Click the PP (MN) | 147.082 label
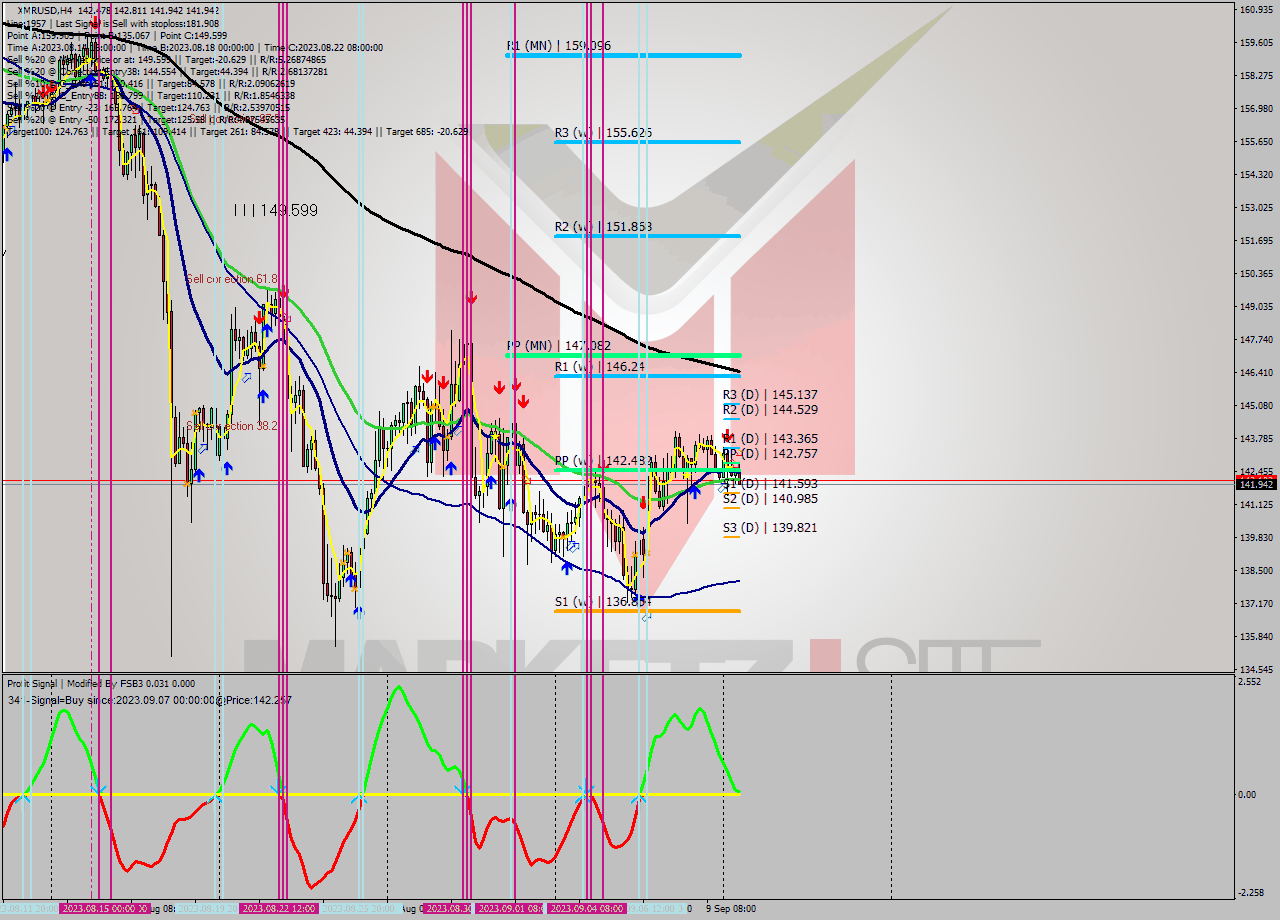 coord(558,345)
